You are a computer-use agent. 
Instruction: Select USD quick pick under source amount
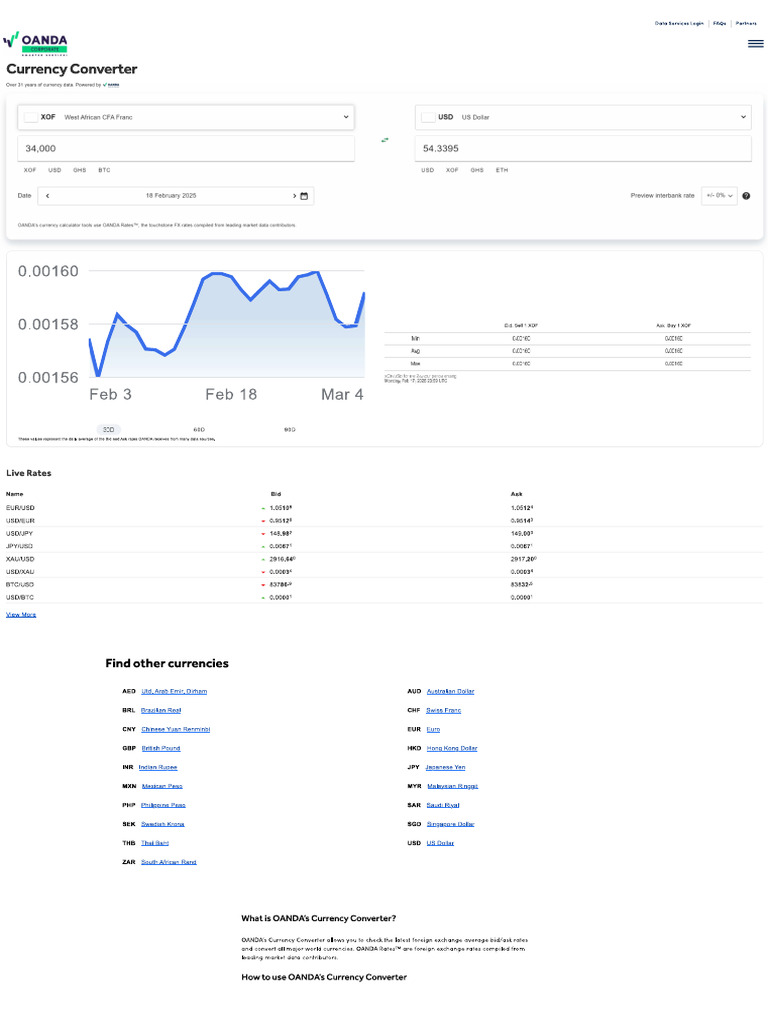pos(55,170)
